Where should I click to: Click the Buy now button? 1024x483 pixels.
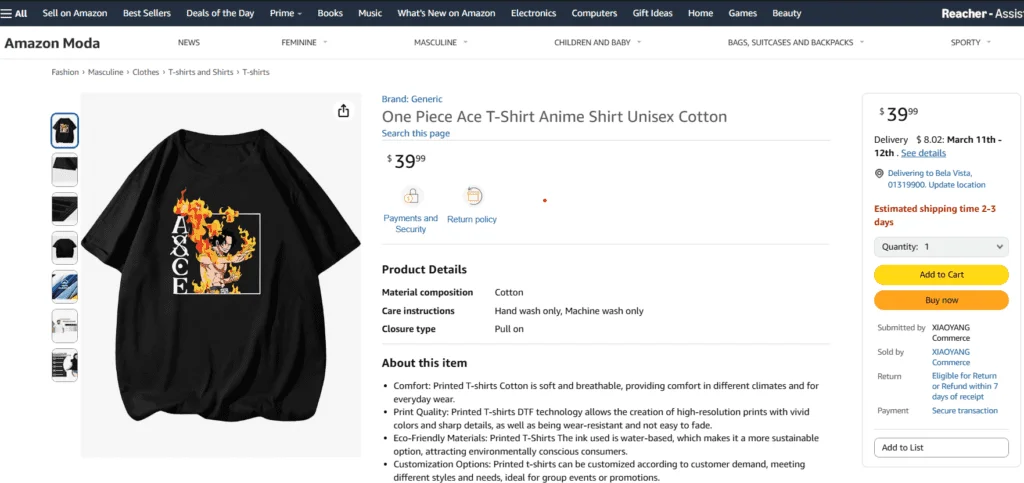click(x=941, y=300)
